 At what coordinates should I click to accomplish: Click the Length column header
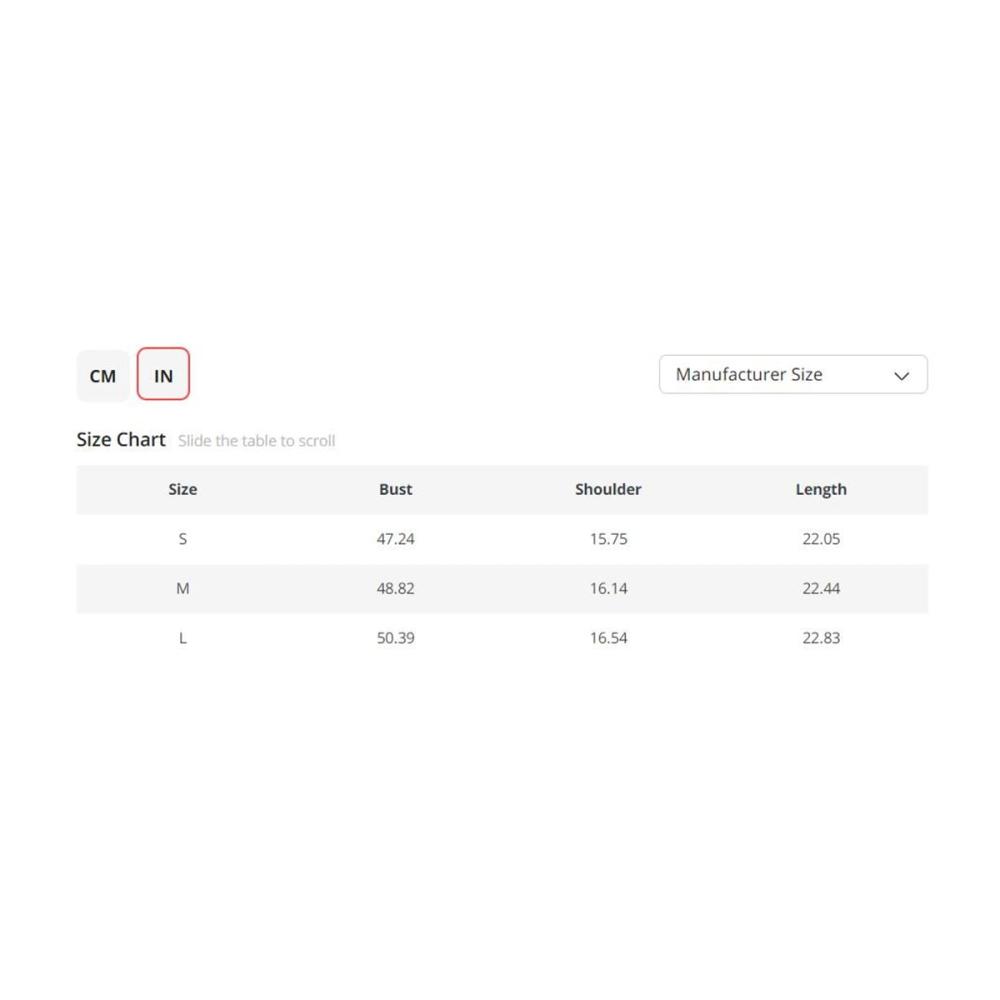(821, 489)
